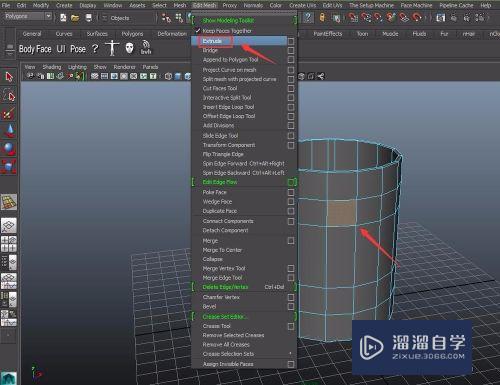Click the Open scene folder icon
The image size is (500, 385).
pos(75,18)
